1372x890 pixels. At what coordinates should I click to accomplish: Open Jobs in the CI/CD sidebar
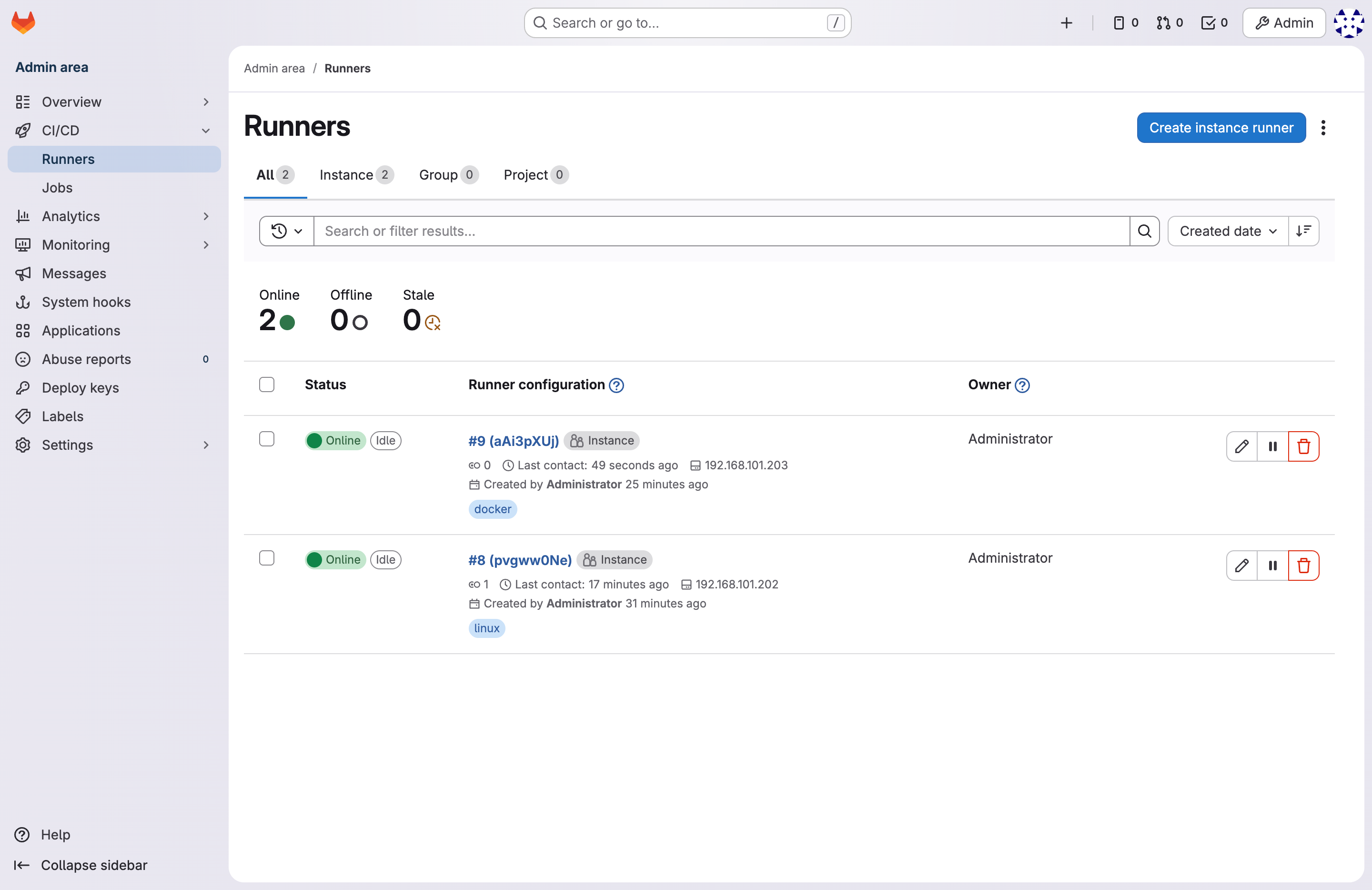tap(57, 187)
